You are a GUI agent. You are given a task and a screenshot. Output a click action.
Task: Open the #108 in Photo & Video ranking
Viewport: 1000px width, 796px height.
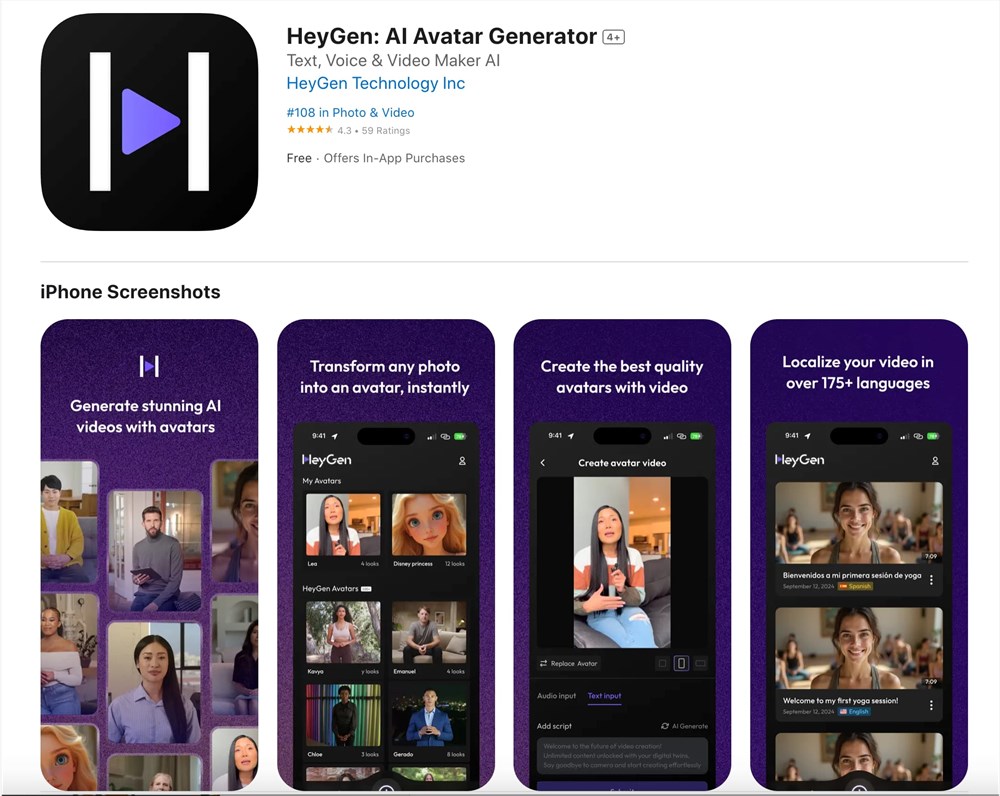350,112
